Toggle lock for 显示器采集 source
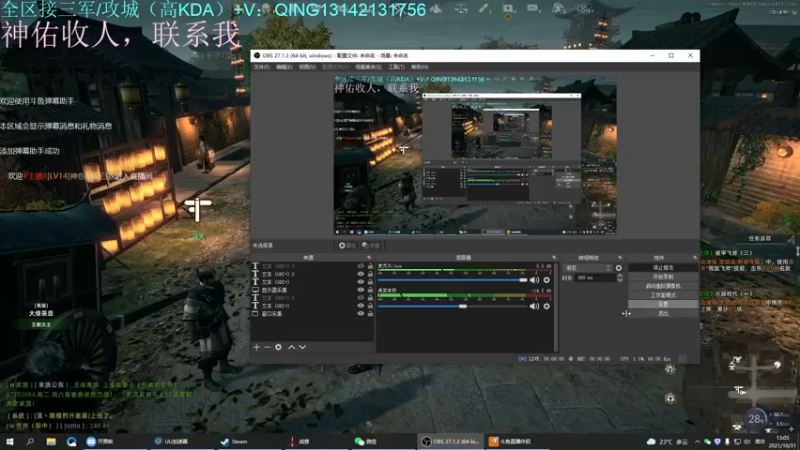The height and width of the screenshot is (450, 800). point(370,290)
